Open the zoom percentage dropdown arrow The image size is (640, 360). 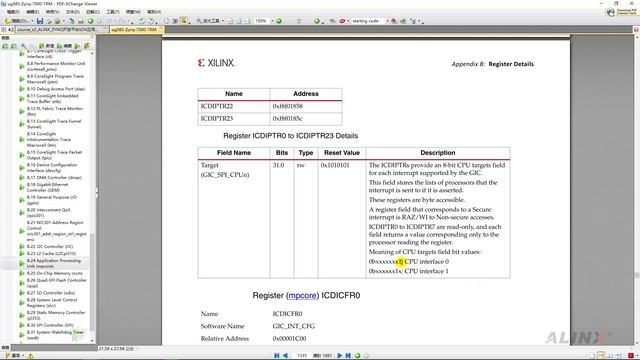pos(272,21)
